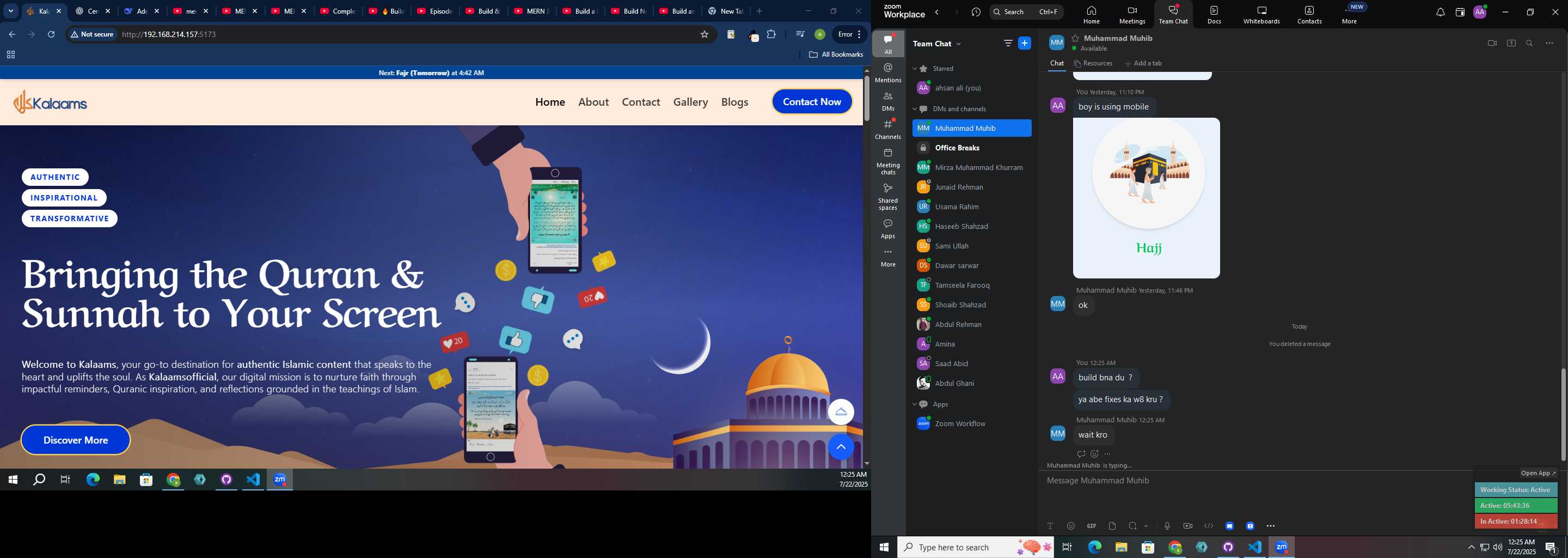
Task: Open the About link in Kalaams navbar
Action: 593,102
